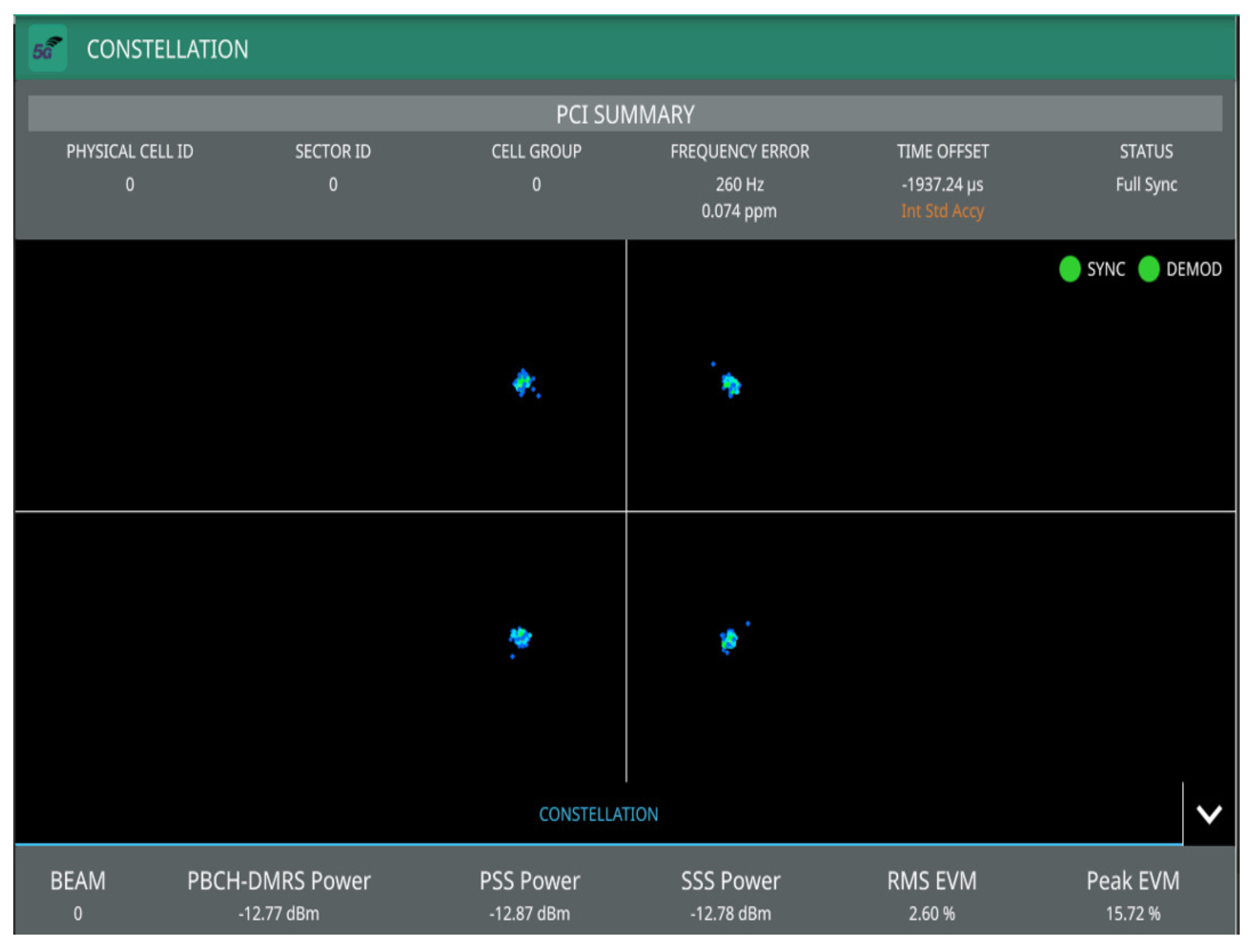
Task: Click the lower-right constellation point cluster
Action: point(729,640)
